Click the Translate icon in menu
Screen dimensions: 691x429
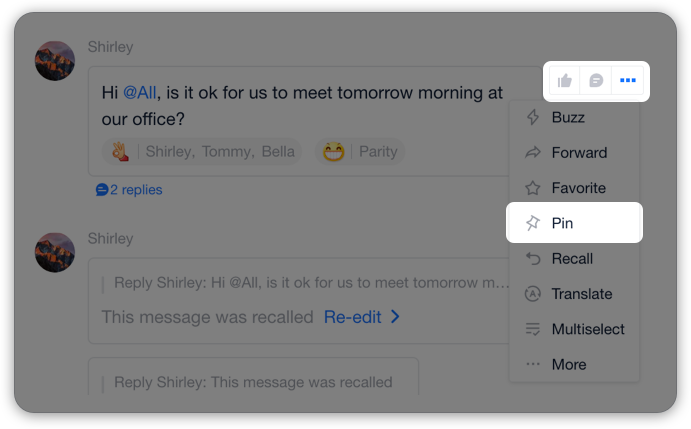(x=533, y=294)
